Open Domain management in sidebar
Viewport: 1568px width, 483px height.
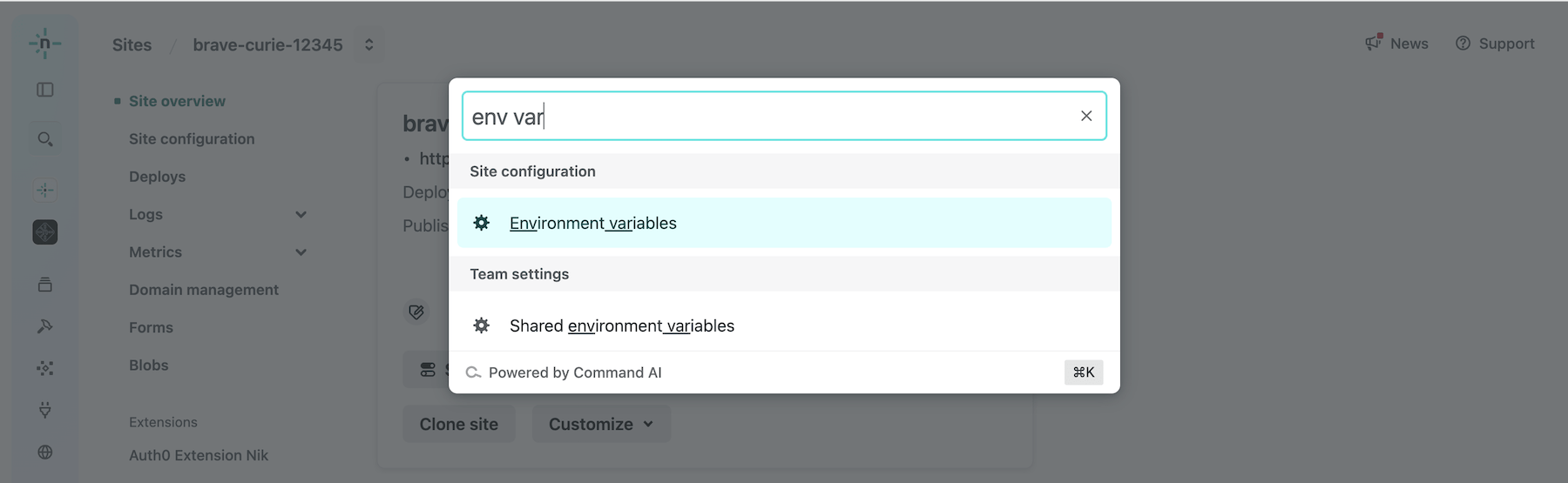pyautogui.click(x=204, y=290)
